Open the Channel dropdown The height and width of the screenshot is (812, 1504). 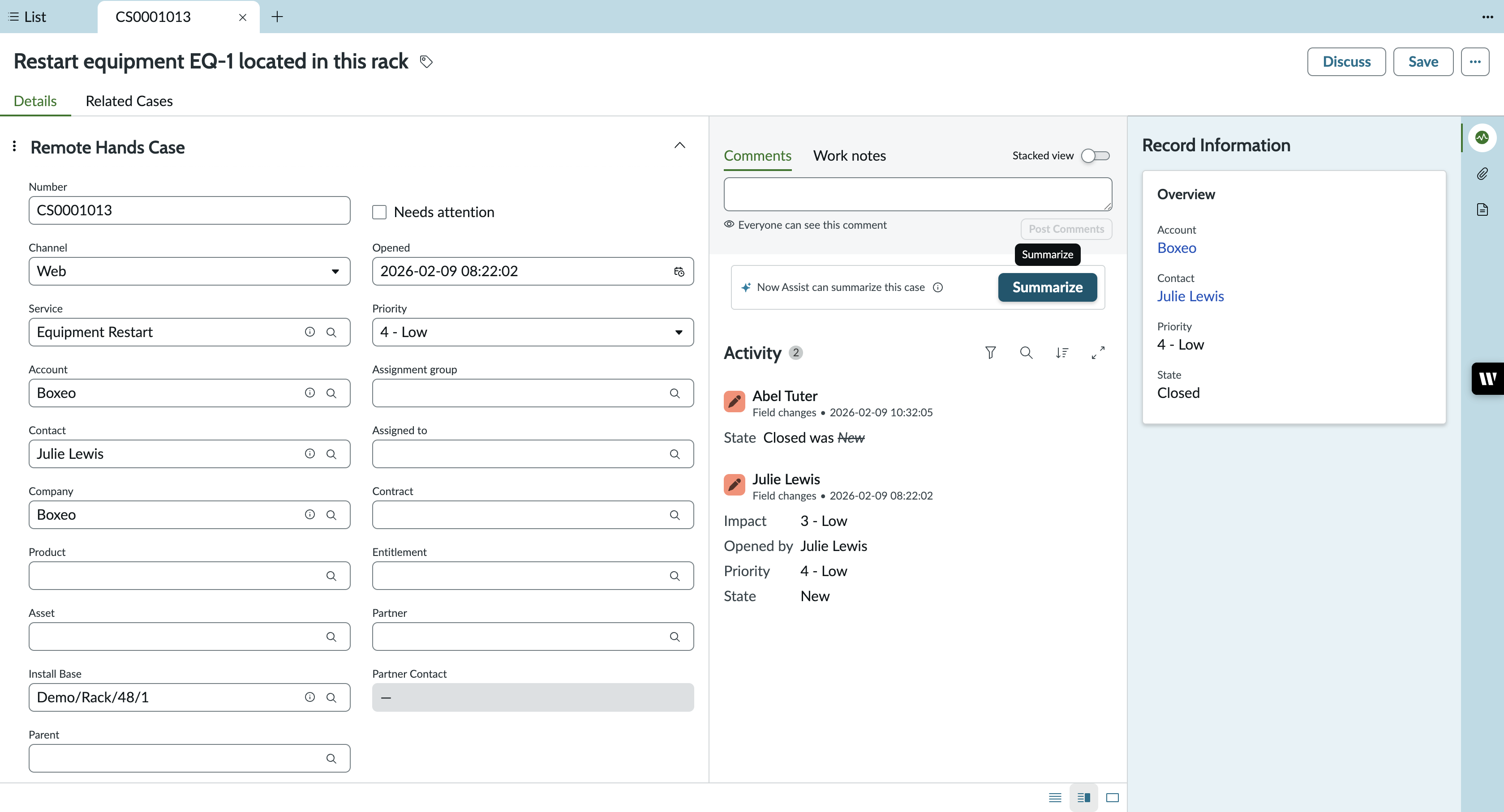[189, 271]
